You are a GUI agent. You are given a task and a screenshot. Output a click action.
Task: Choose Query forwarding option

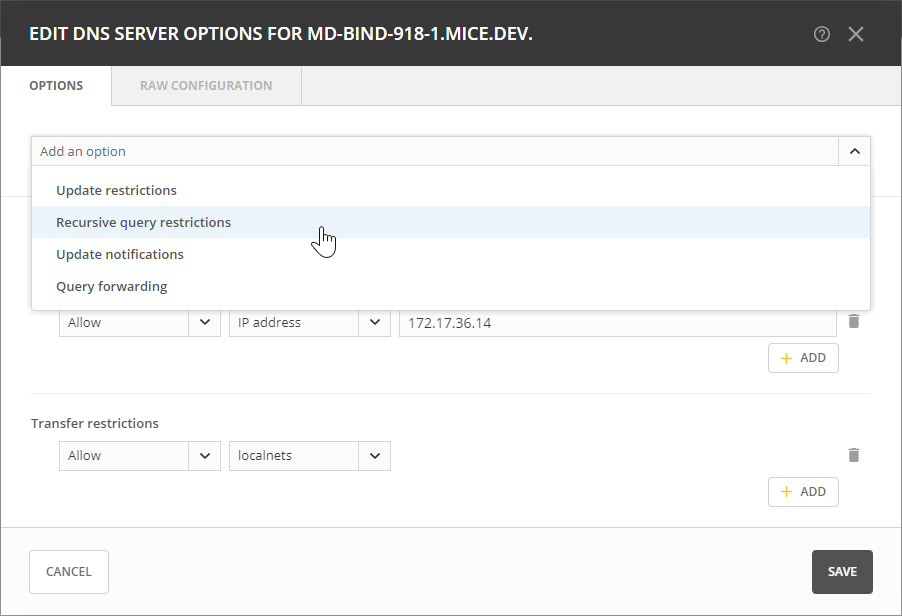(x=112, y=286)
